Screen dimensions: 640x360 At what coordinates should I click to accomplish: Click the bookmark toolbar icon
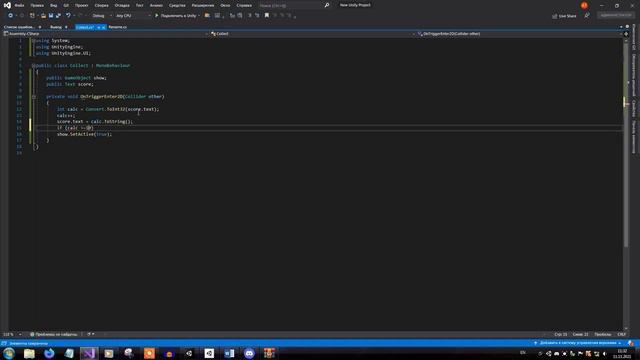[267, 16]
